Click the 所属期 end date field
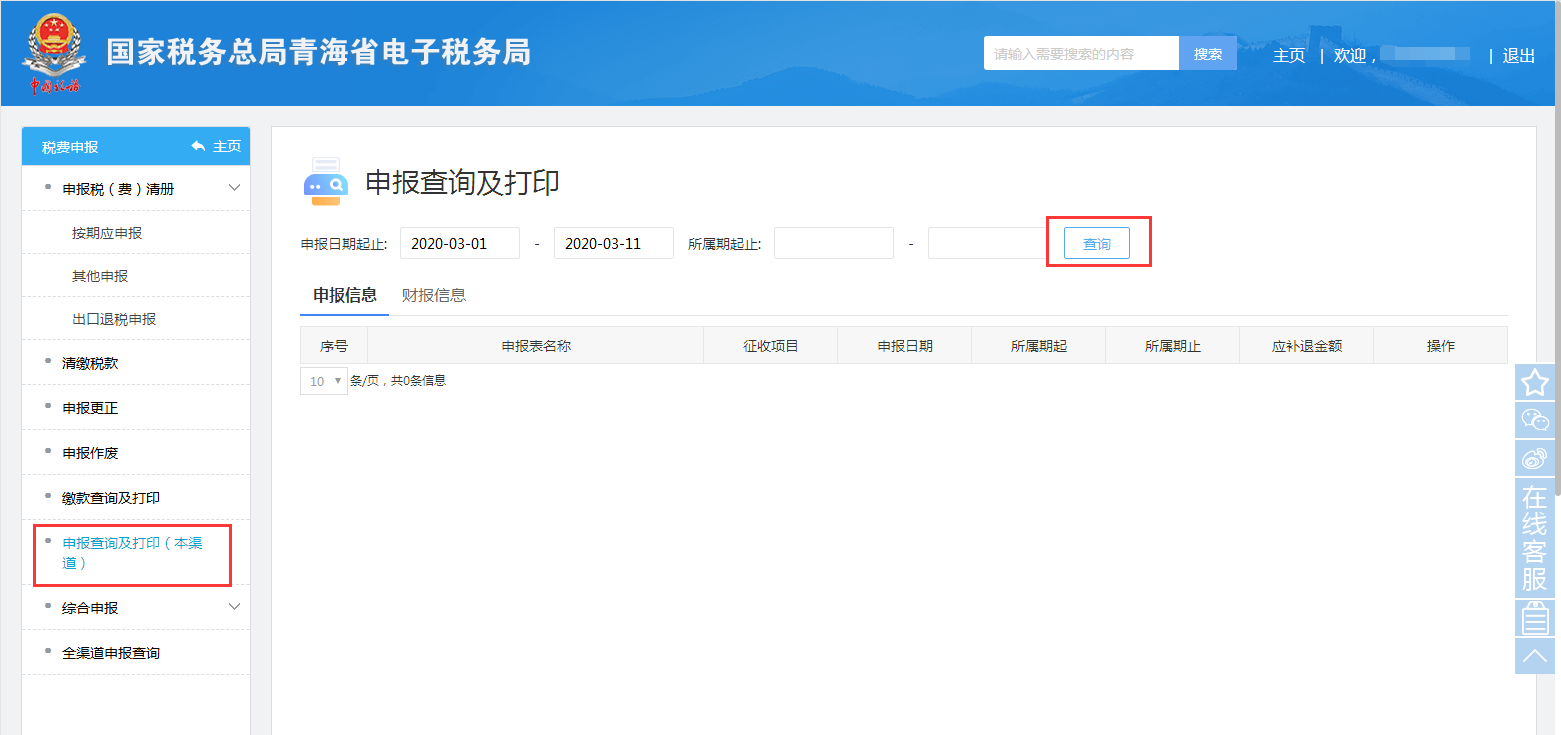 coord(988,243)
